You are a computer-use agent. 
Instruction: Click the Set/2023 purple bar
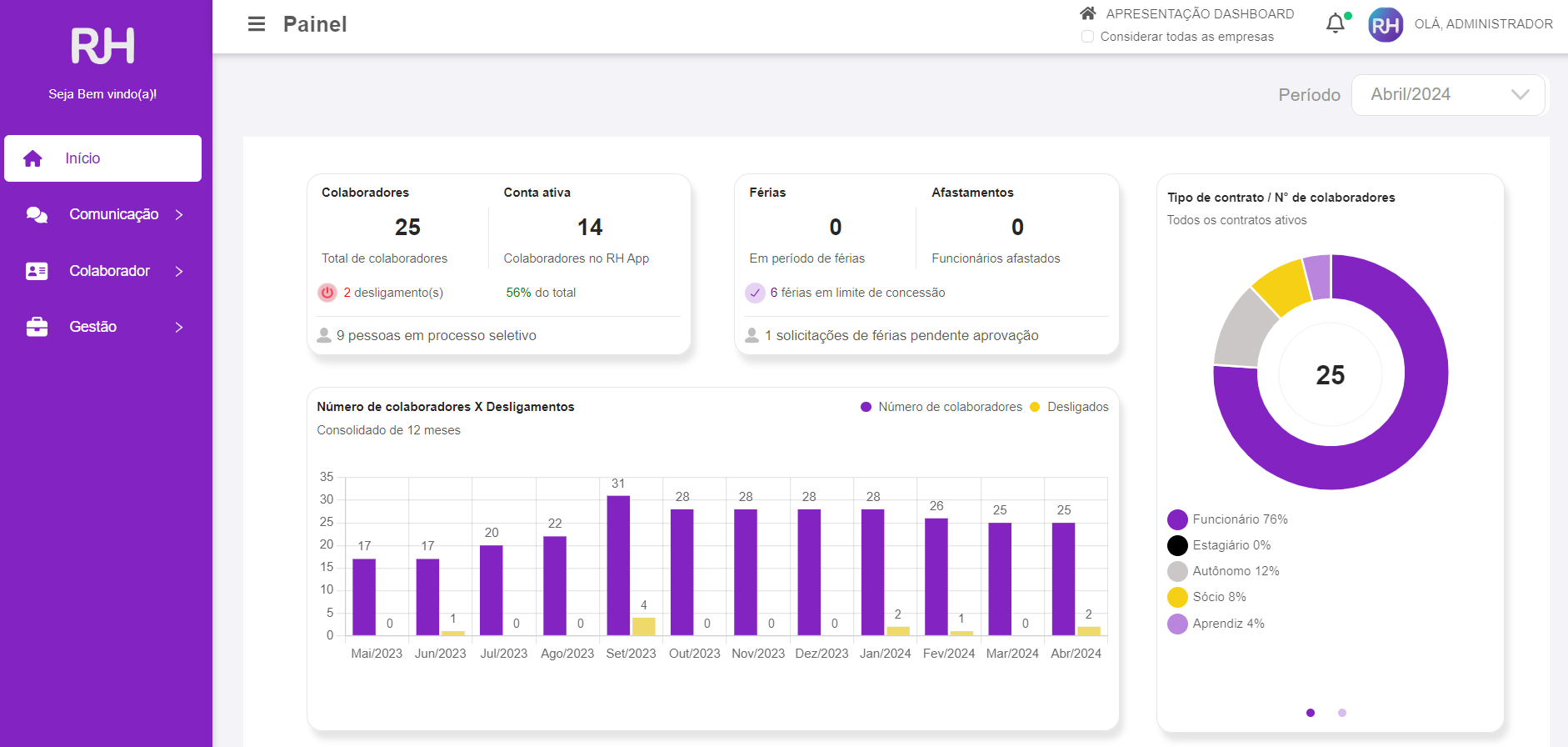point(618,565)
